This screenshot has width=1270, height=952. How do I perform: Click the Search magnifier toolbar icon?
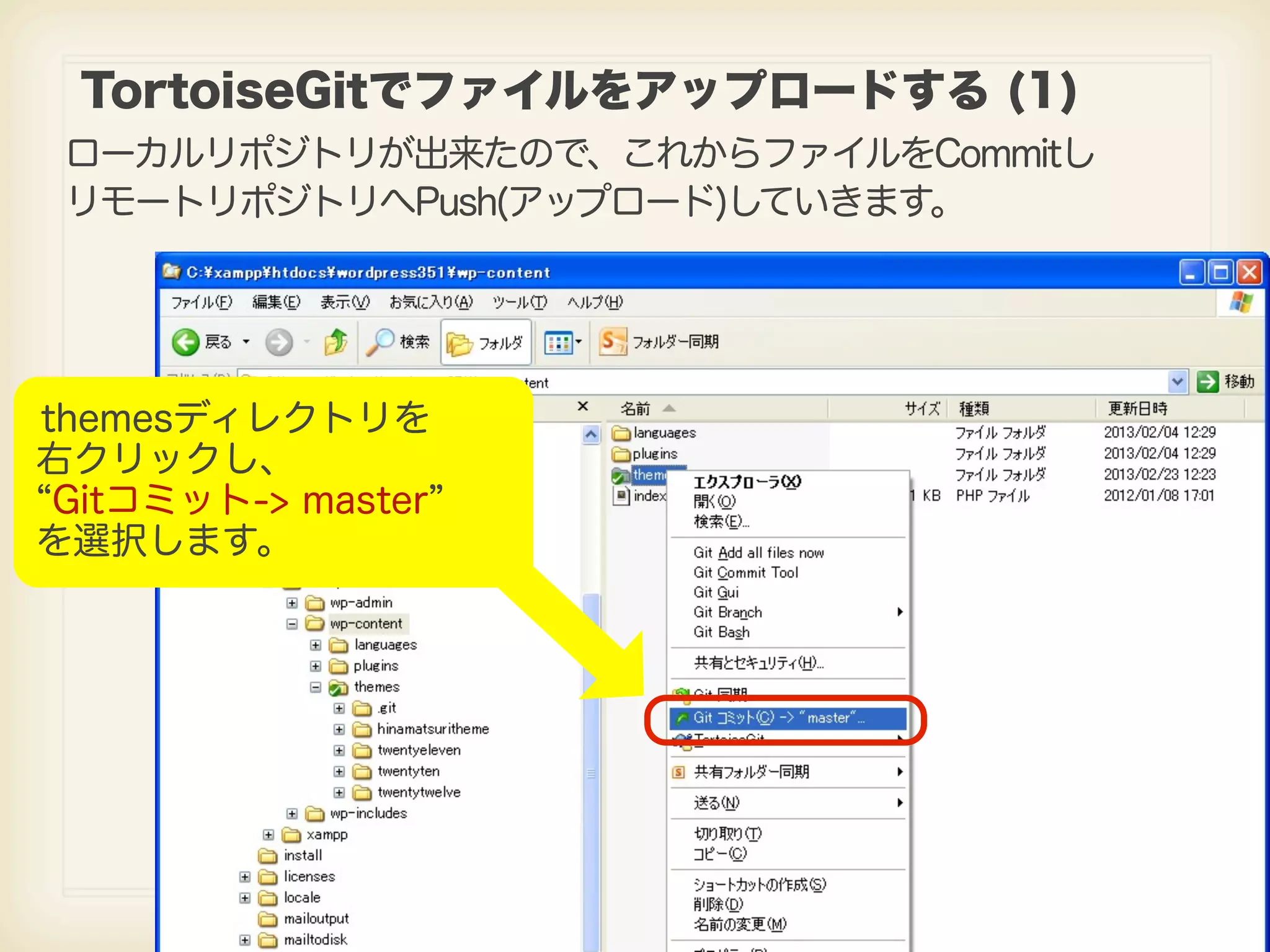coord(380,342)
